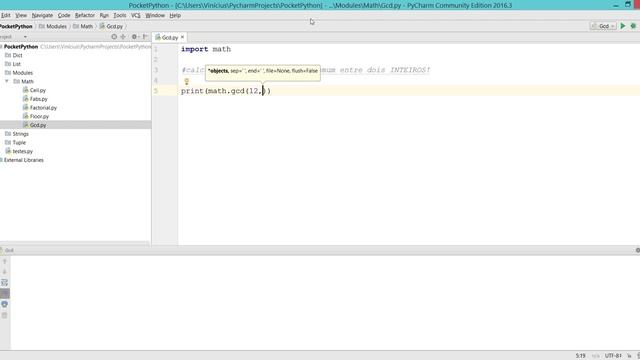Open Run panel settings gear
Screen dimensions: 640x360
coord(638,250)
